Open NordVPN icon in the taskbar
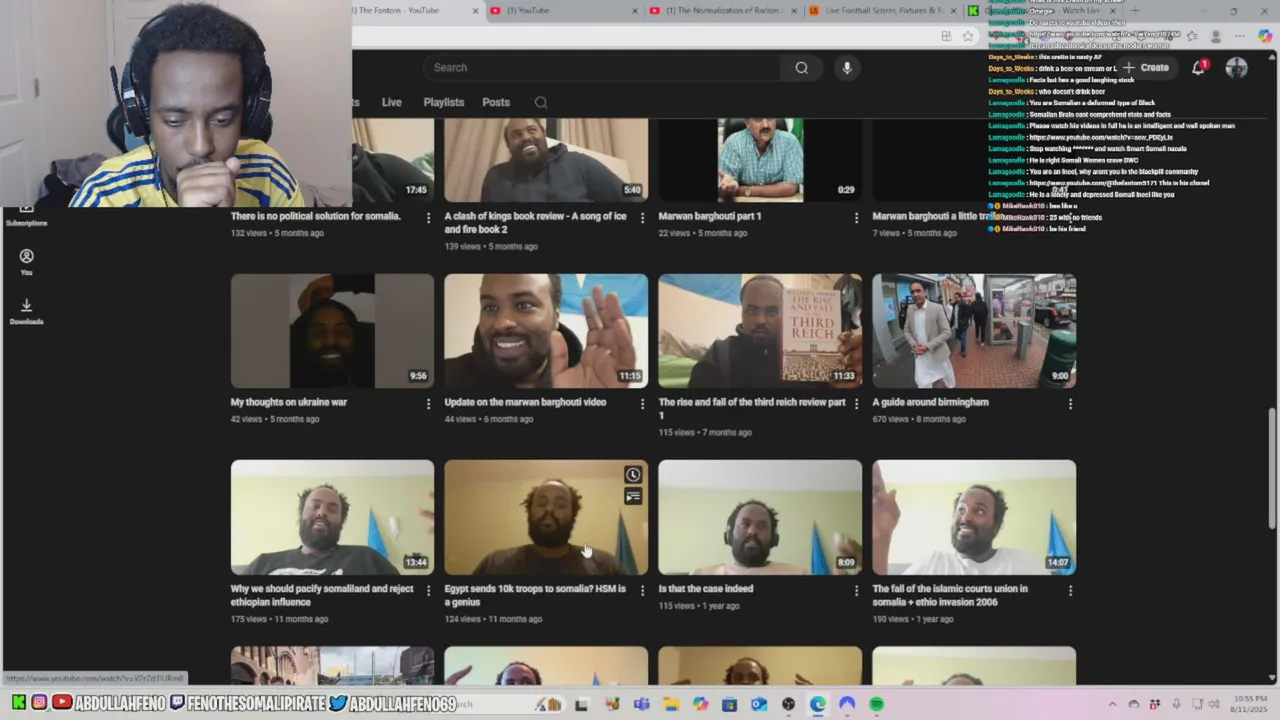 coord(848,704)
